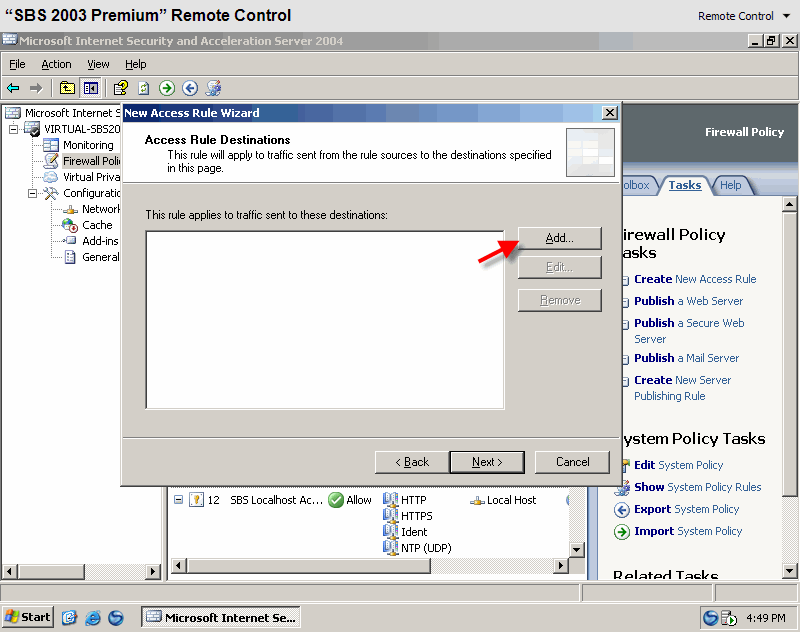Collapse rule 12 SBS Localhost row
Screen dimensions: 800x632
coord(178,499)
